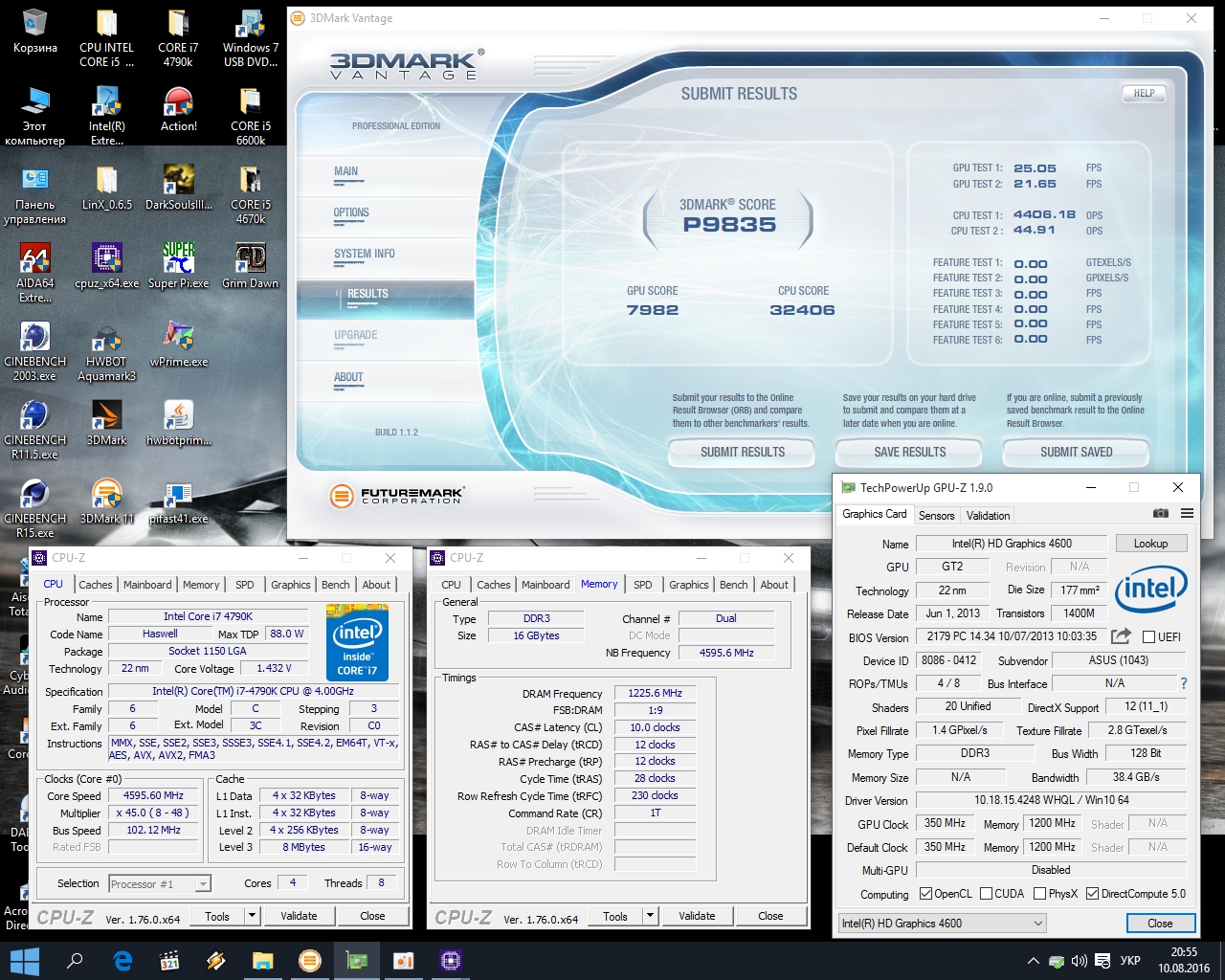Screen dimensions: 1225x980
Task: Open CORE i5 6600k folder icon
Action: click(250, 117)
